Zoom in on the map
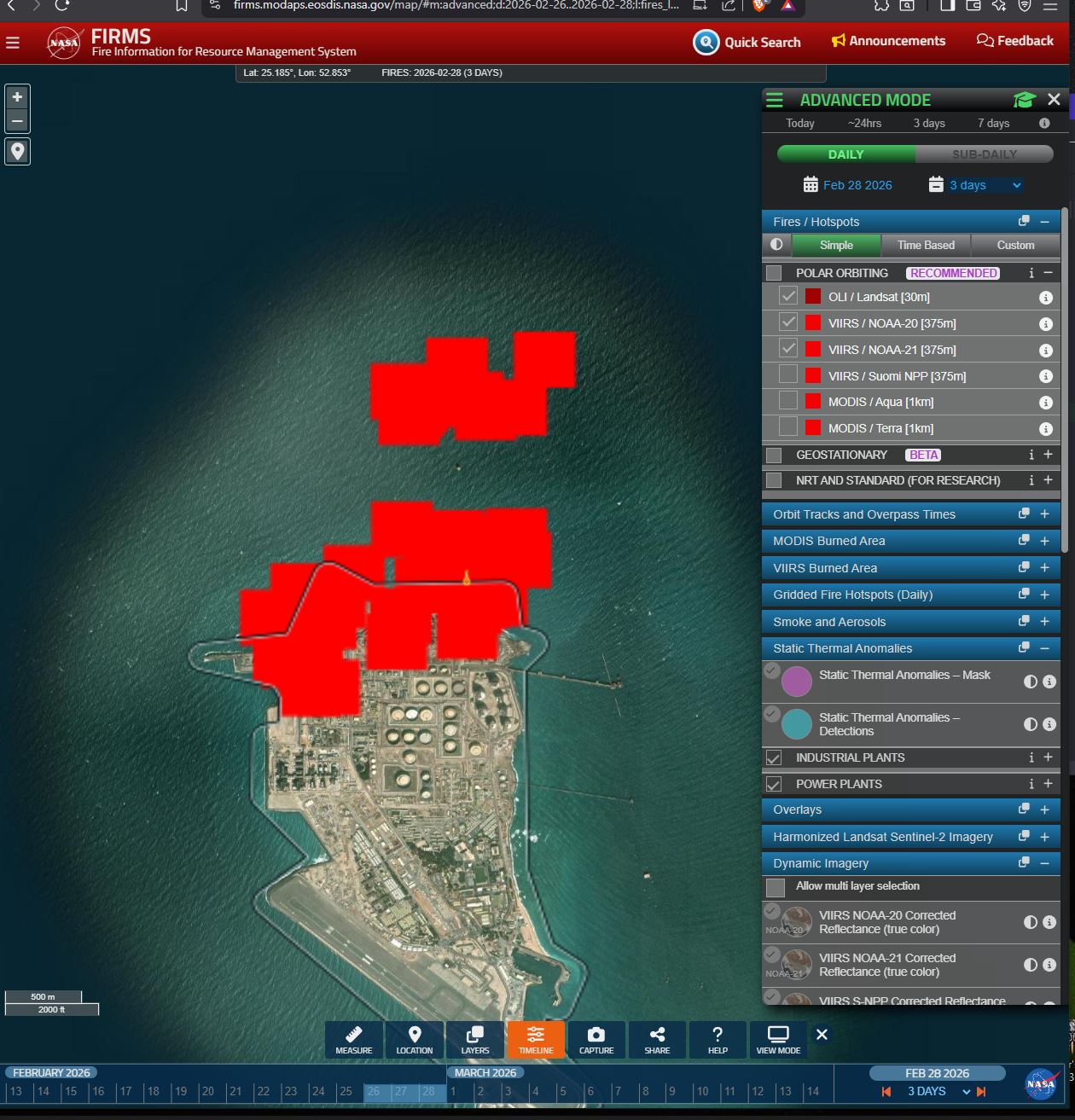 pos(17,96)
